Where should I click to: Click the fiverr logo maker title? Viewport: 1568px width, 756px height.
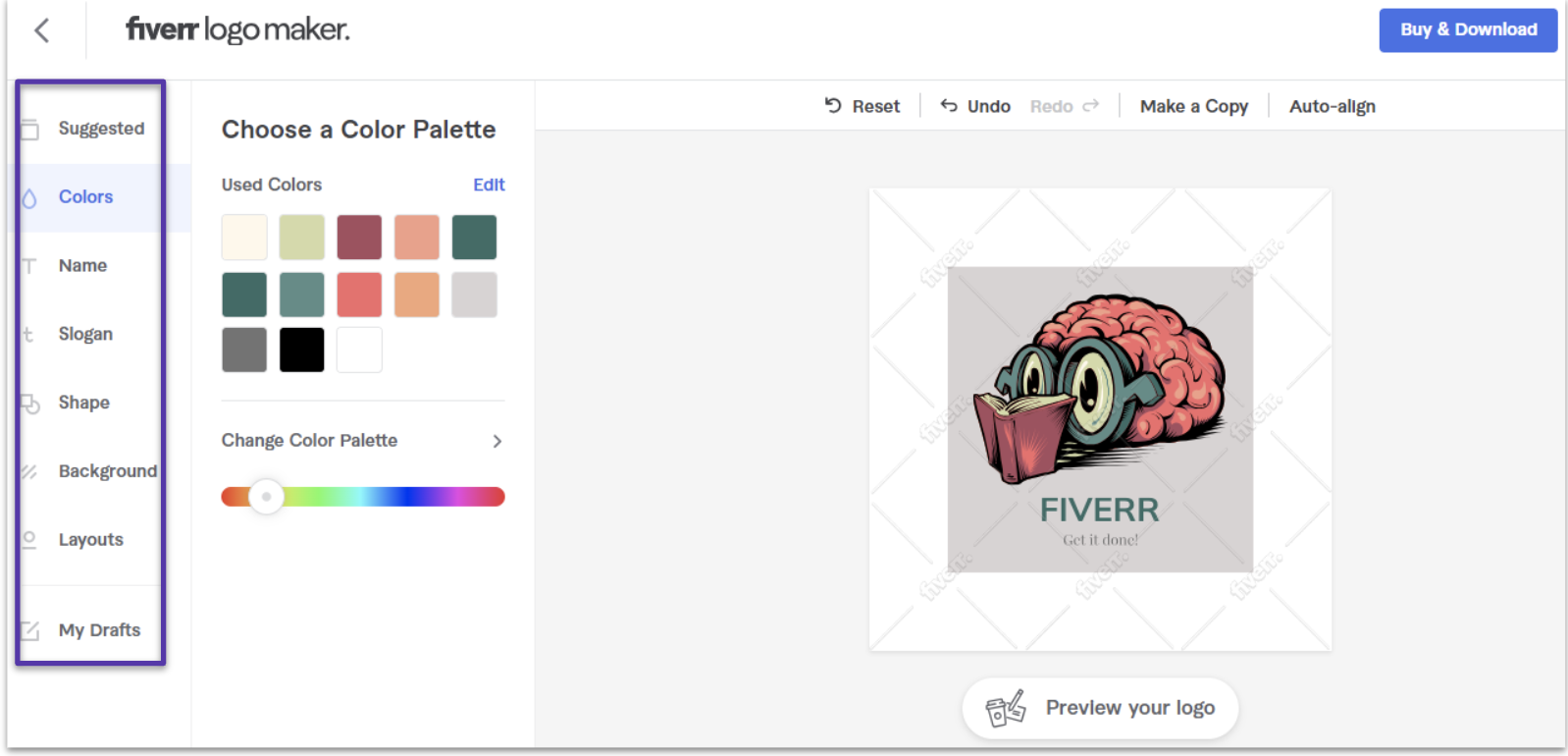tap(237, 29)
